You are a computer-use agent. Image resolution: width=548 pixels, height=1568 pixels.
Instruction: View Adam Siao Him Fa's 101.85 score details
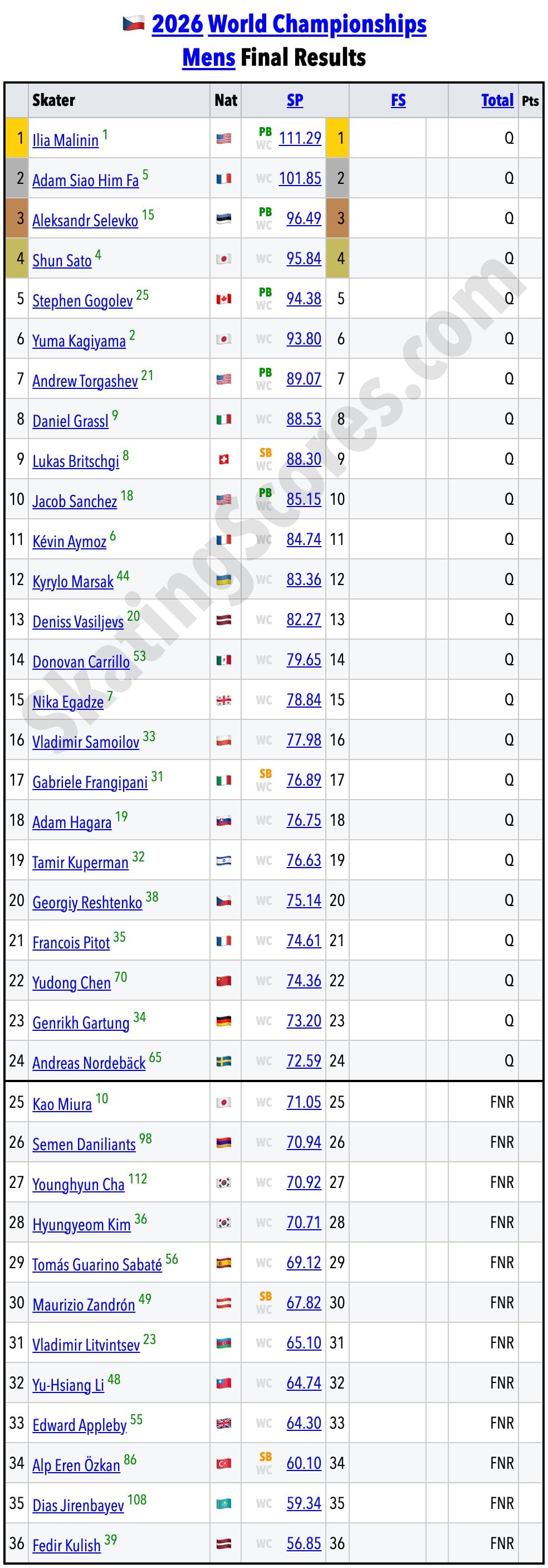point(300,178)
